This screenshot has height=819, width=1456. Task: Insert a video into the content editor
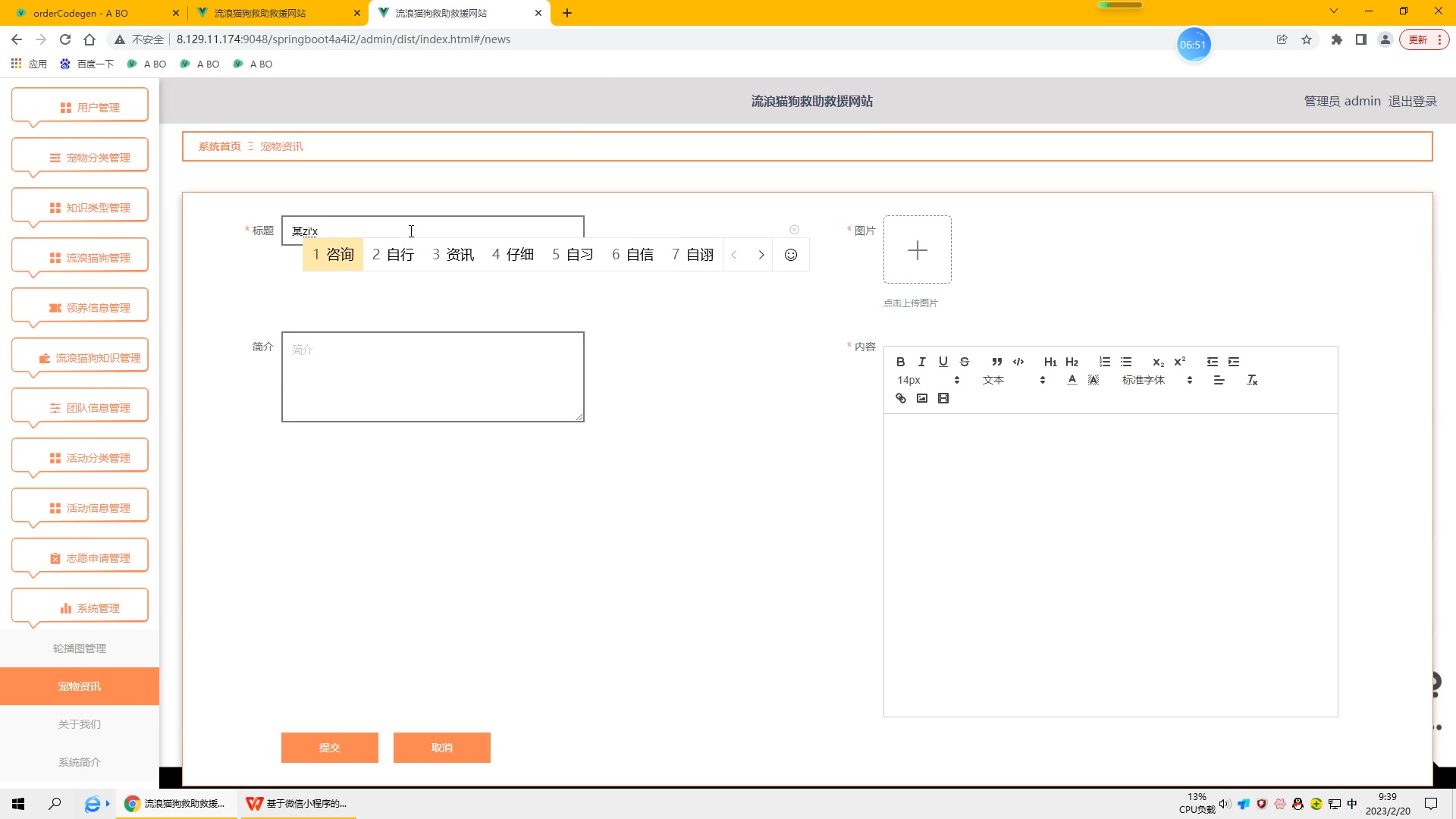point(943,398)
